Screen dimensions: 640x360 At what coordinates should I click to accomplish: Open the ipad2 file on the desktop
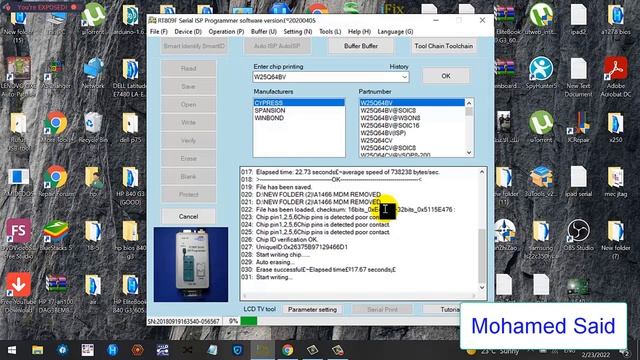pos(578,20)
